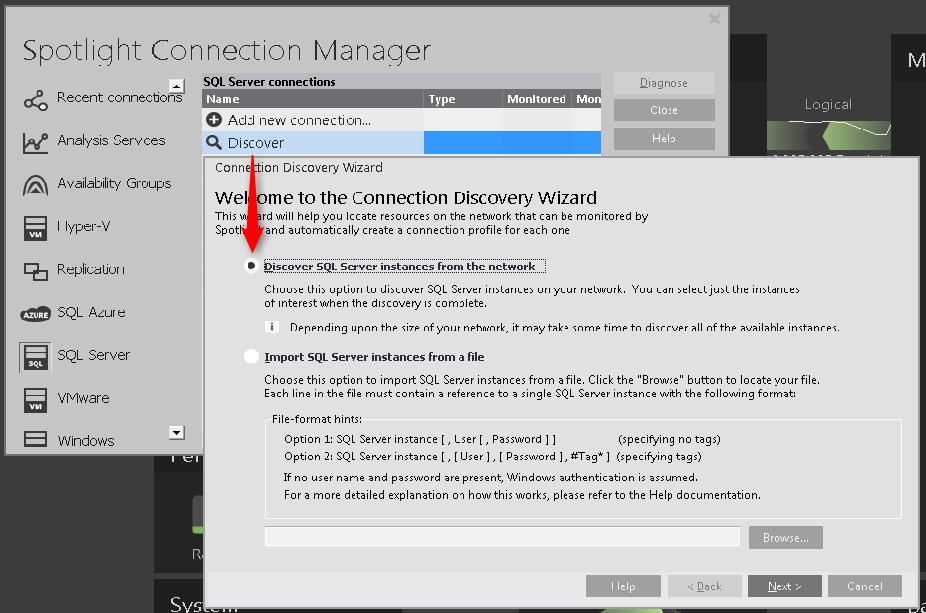
Task: Choose Import SQL Server instances from file
Action: point(251,357)
